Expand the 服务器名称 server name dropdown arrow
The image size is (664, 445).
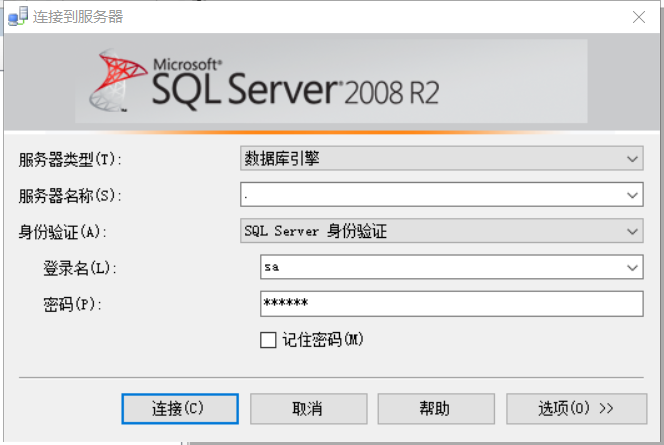(x=632, y=195)
